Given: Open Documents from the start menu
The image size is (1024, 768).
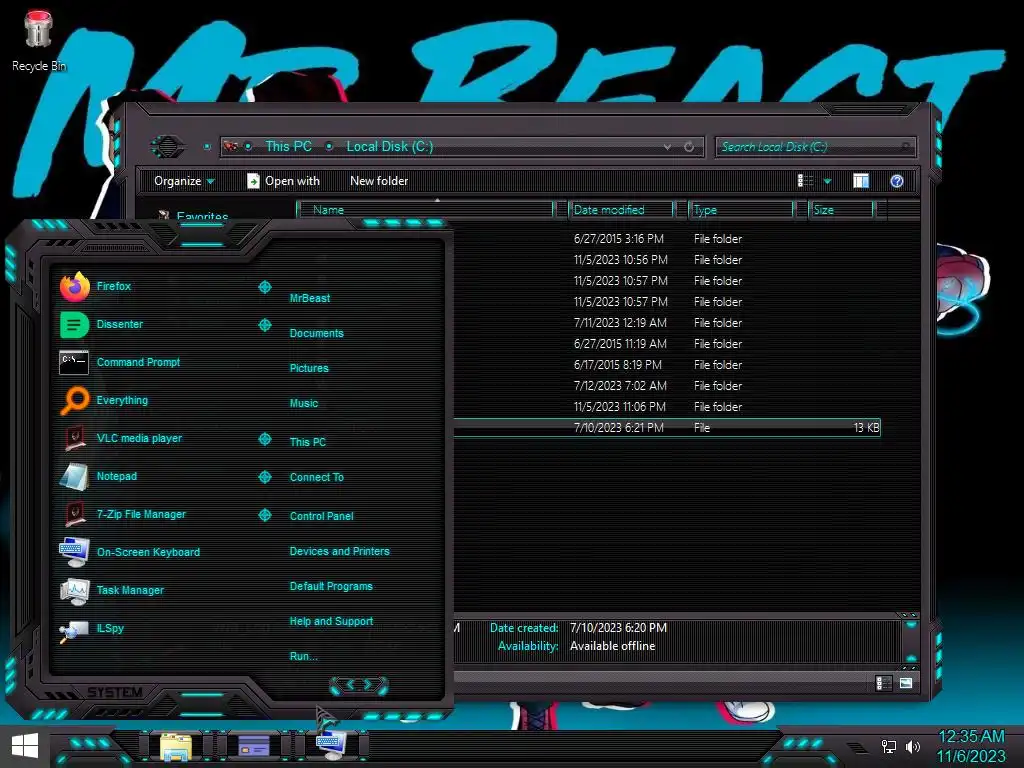Looking at the screenshot, I should click(x=317, y=333).
